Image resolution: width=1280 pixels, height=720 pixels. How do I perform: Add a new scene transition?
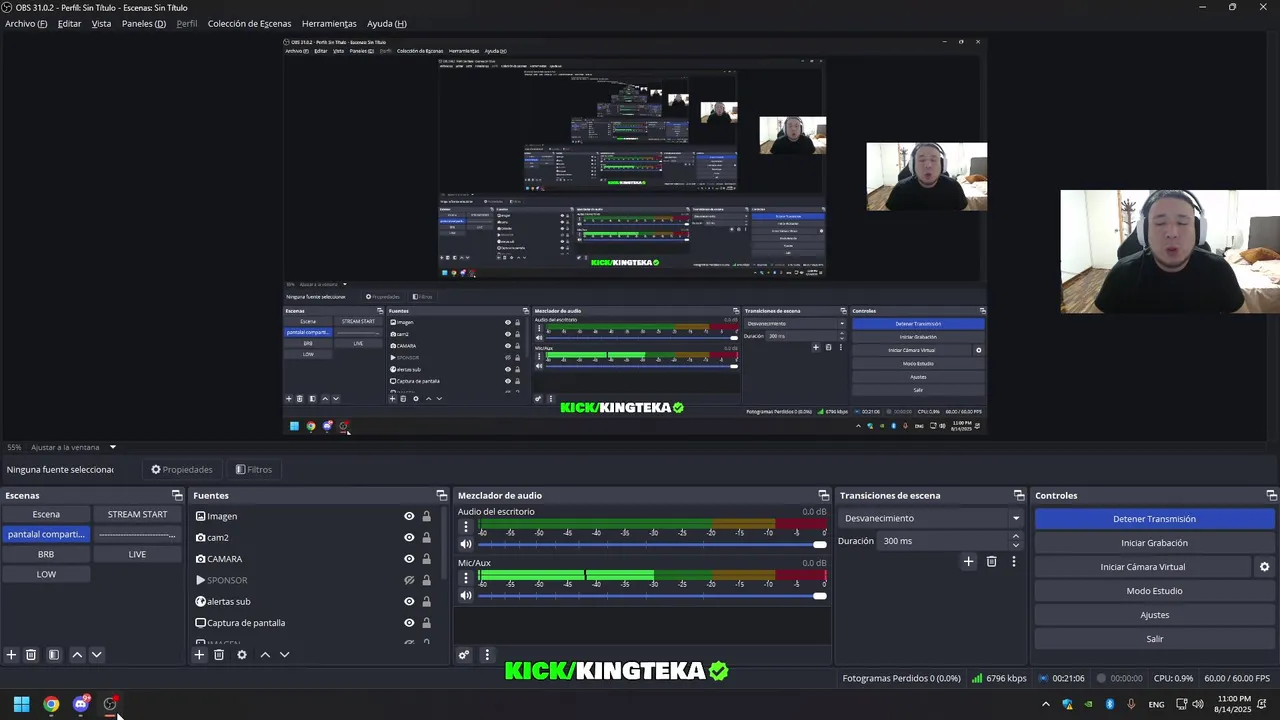pyautogui.click(x=968, y=562)
